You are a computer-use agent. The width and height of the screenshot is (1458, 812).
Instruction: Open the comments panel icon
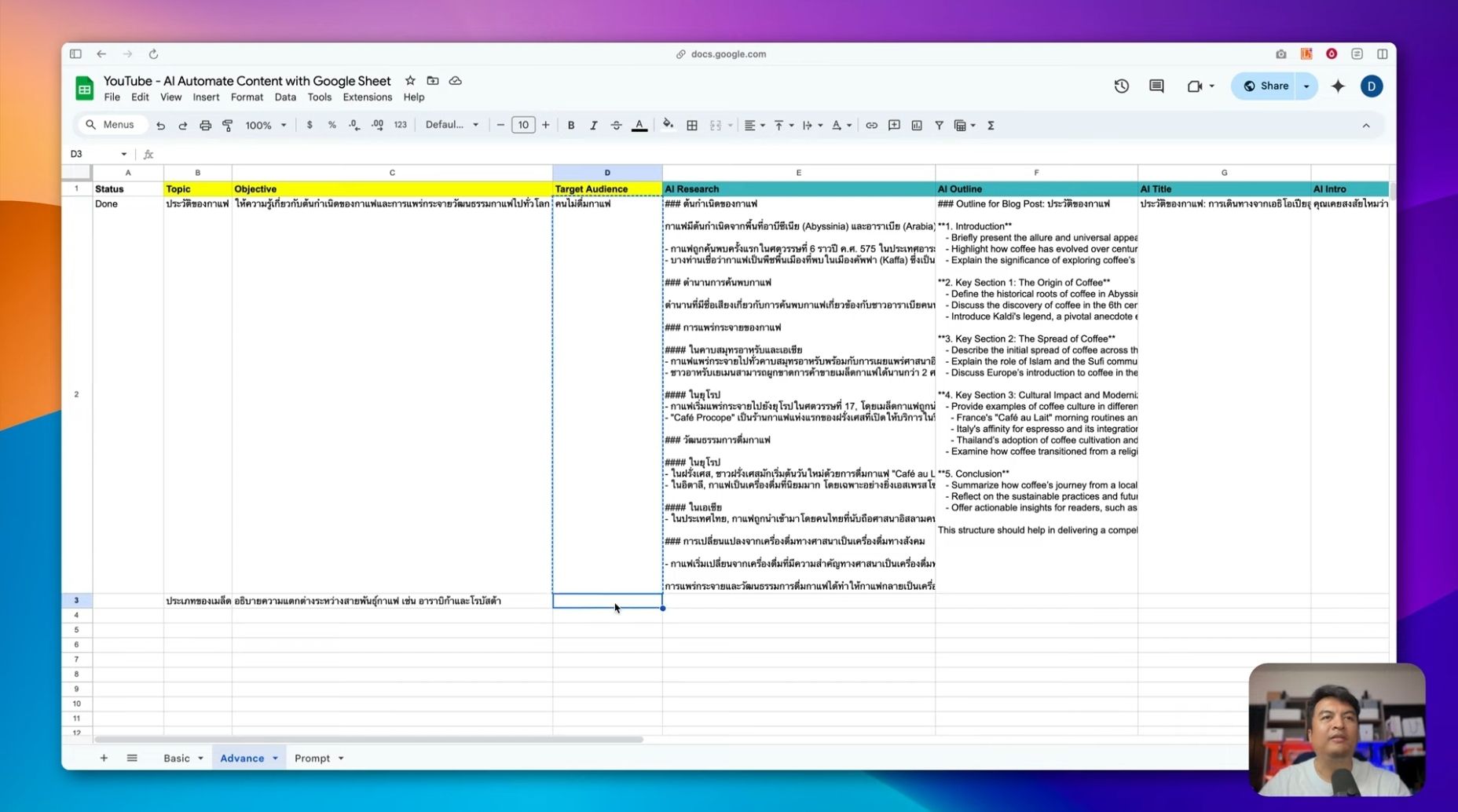coord(1156,86)
